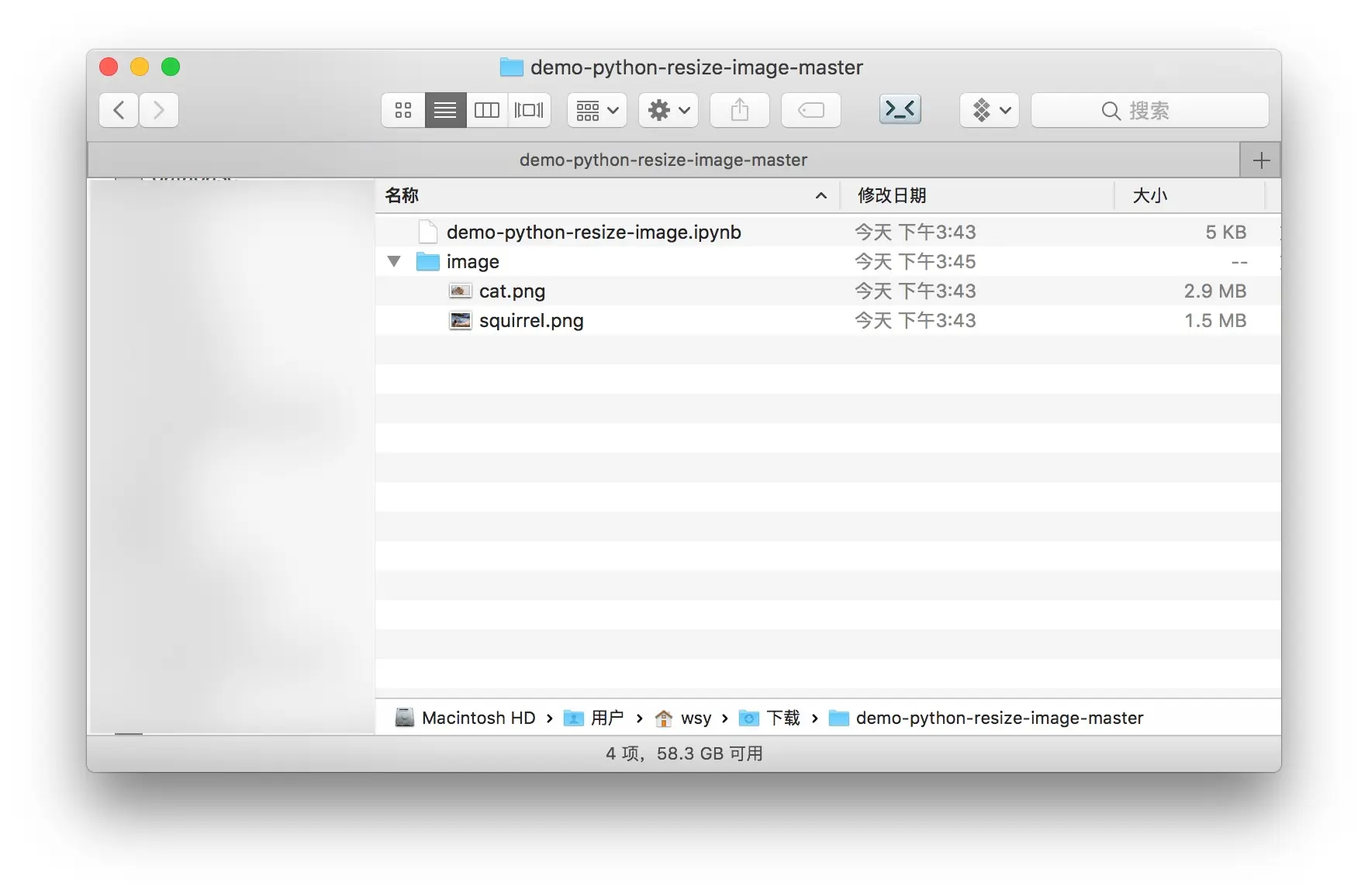Click the 今天 下午3:45 date of image folder

pos(915,261)
